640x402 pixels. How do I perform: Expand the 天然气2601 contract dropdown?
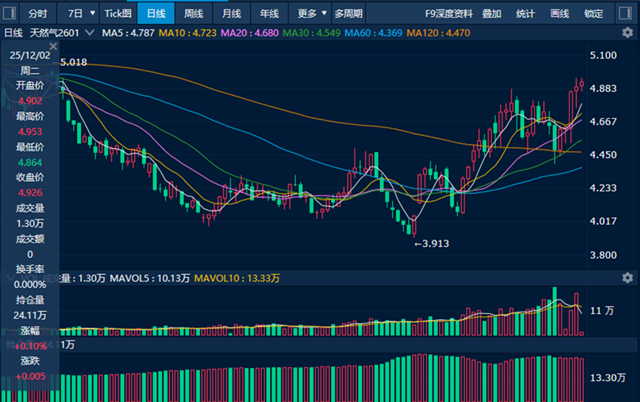pos(90,33)
